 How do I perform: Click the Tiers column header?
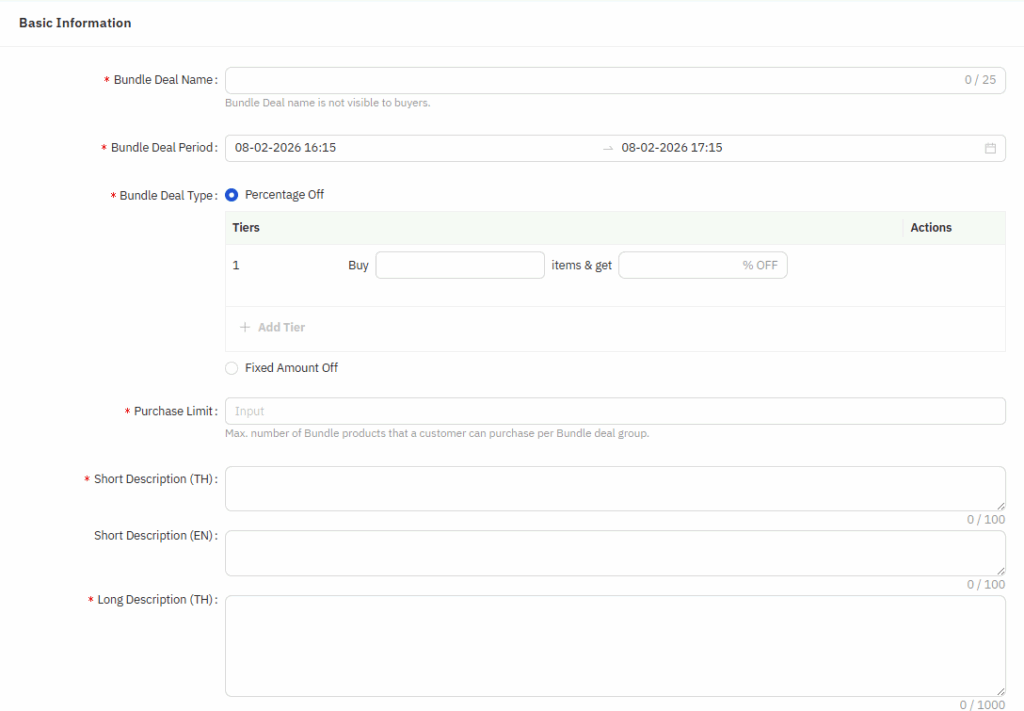point(246,228)
